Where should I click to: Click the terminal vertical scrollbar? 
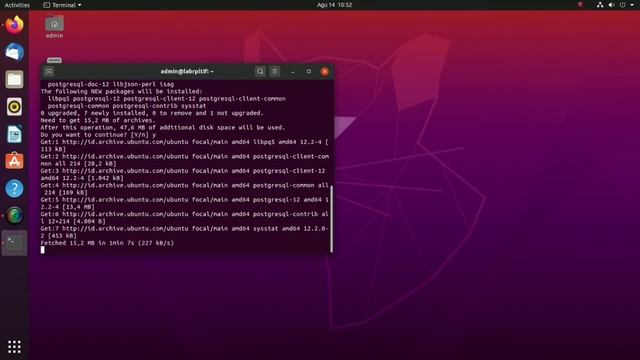click(x=331, y=219)
